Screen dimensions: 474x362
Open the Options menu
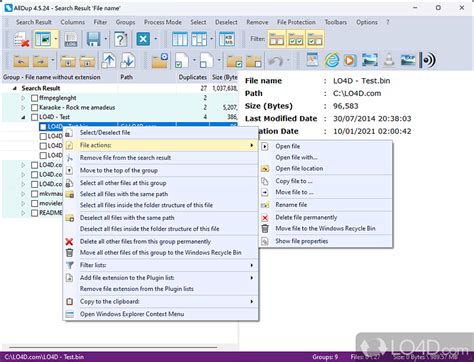click(367, 22)
